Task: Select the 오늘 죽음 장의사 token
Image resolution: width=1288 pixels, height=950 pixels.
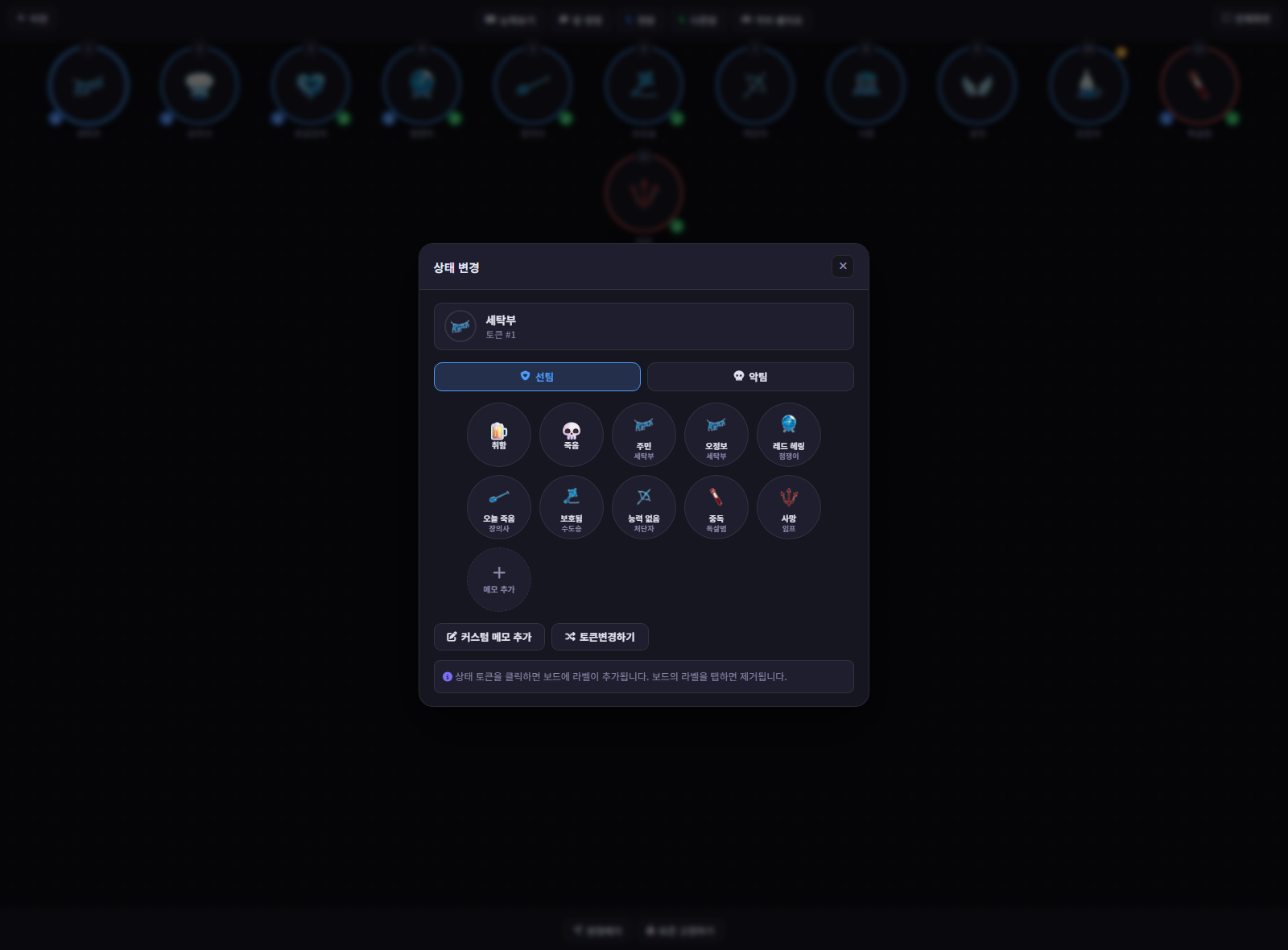Action: coord(499,507)
